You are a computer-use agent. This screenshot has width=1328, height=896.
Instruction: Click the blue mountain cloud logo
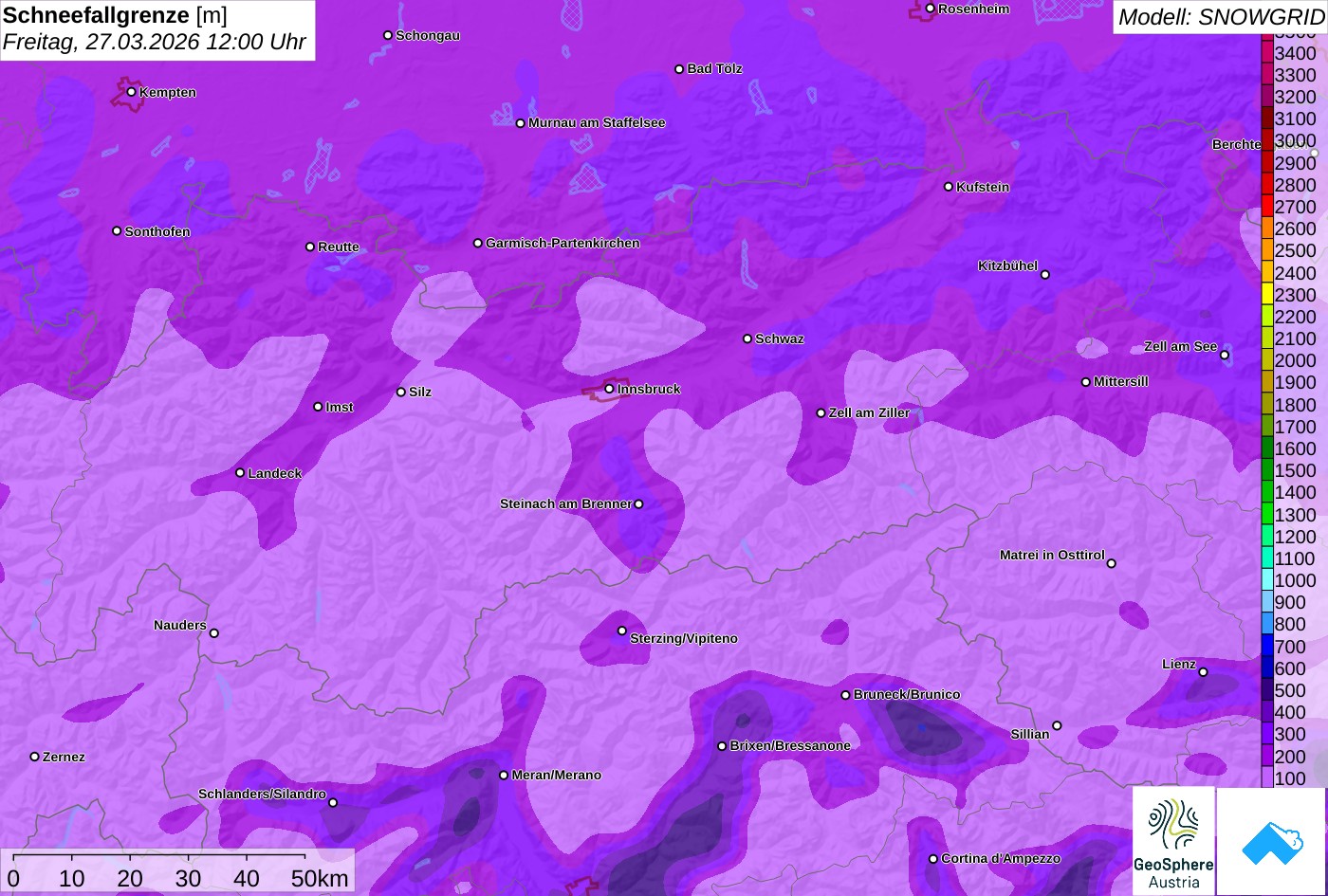pos(1272,842)
